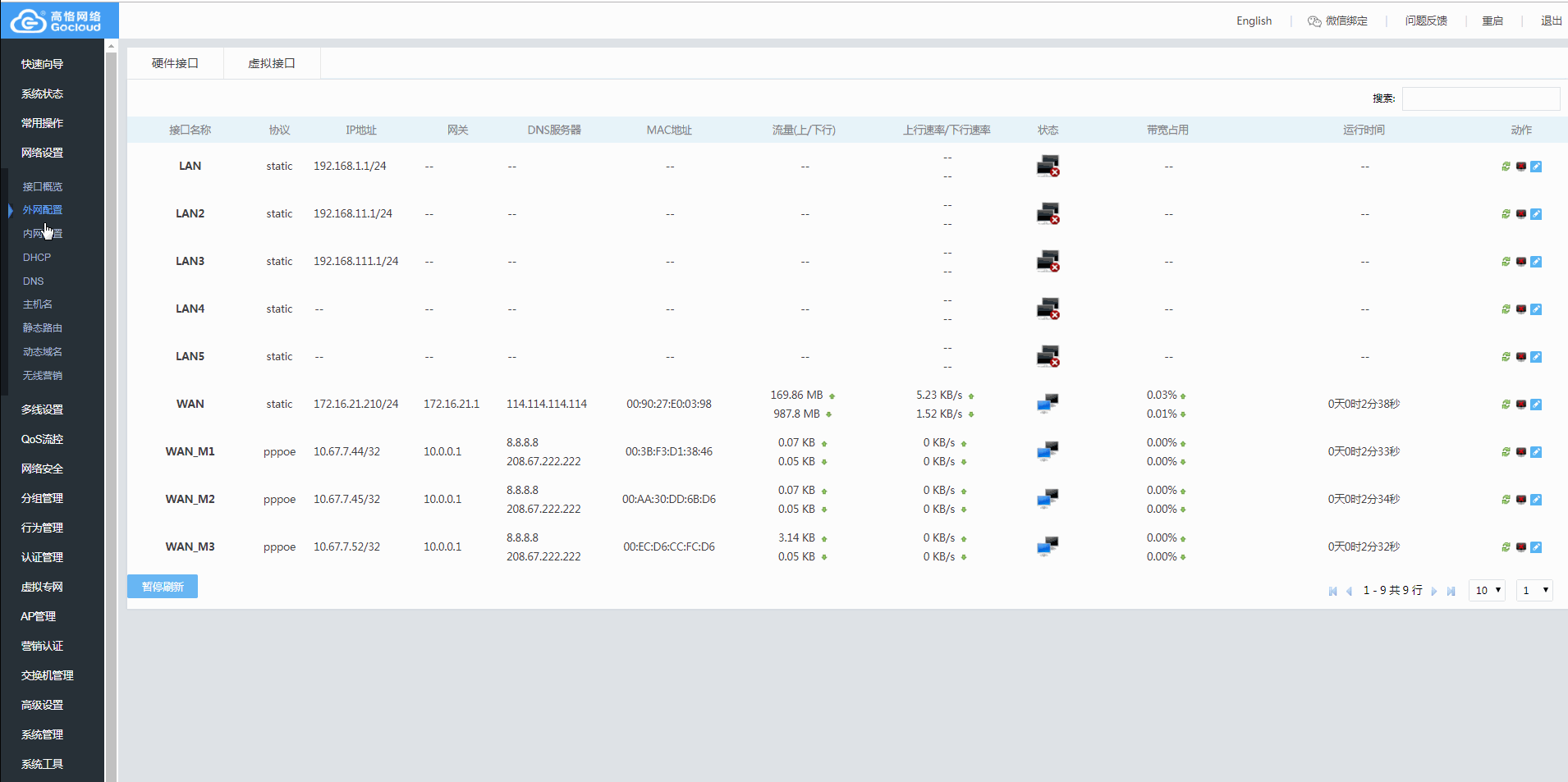The width and height of the screenshot is (1568, 782).
Task: Go to the previous page of results
Action: [1349, 591]
